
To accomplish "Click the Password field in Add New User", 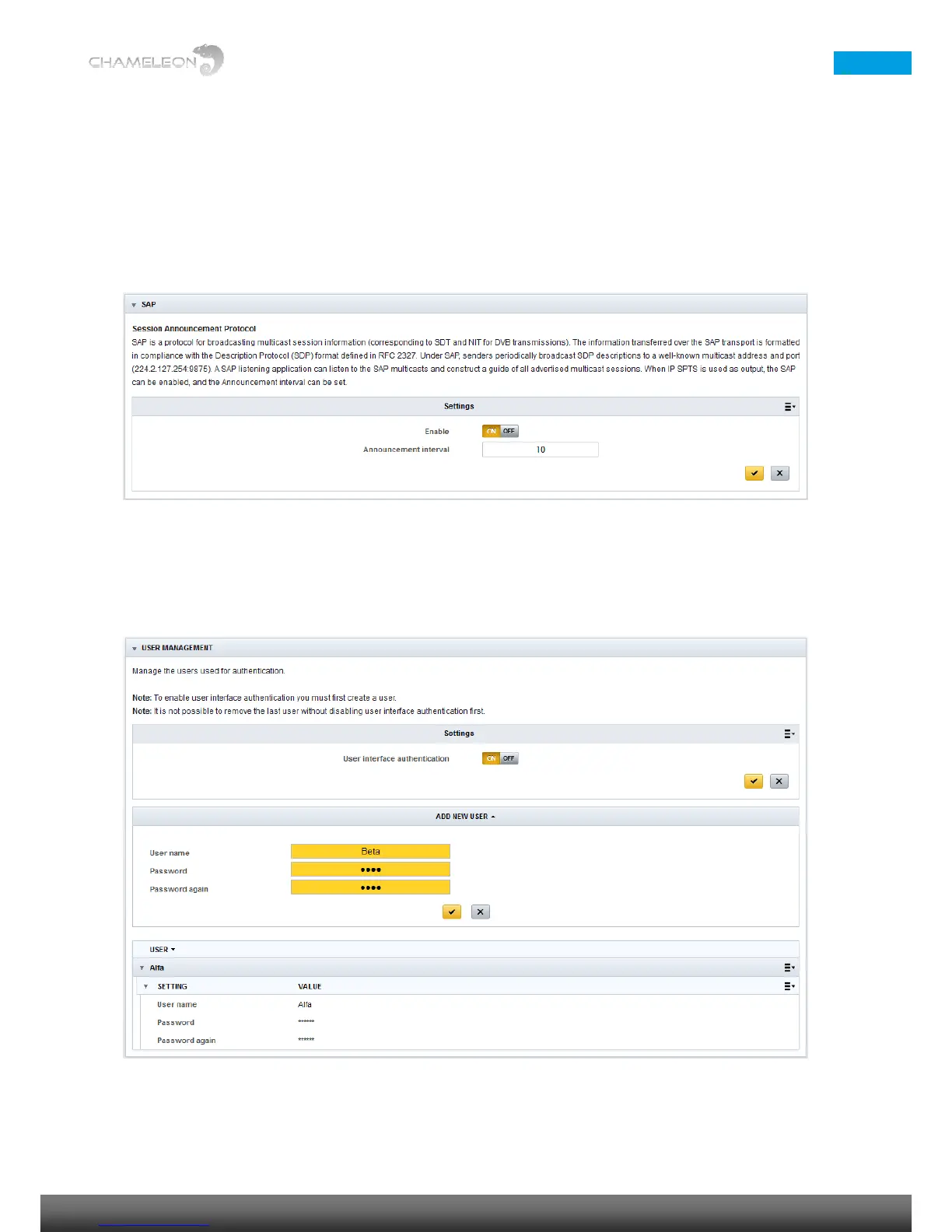I will (370, 870).
